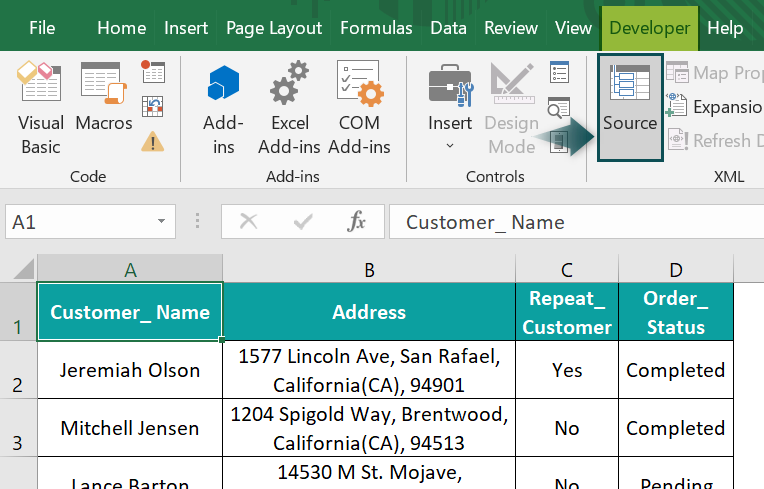Open the Insert Function fx button

tap(356, 222)
